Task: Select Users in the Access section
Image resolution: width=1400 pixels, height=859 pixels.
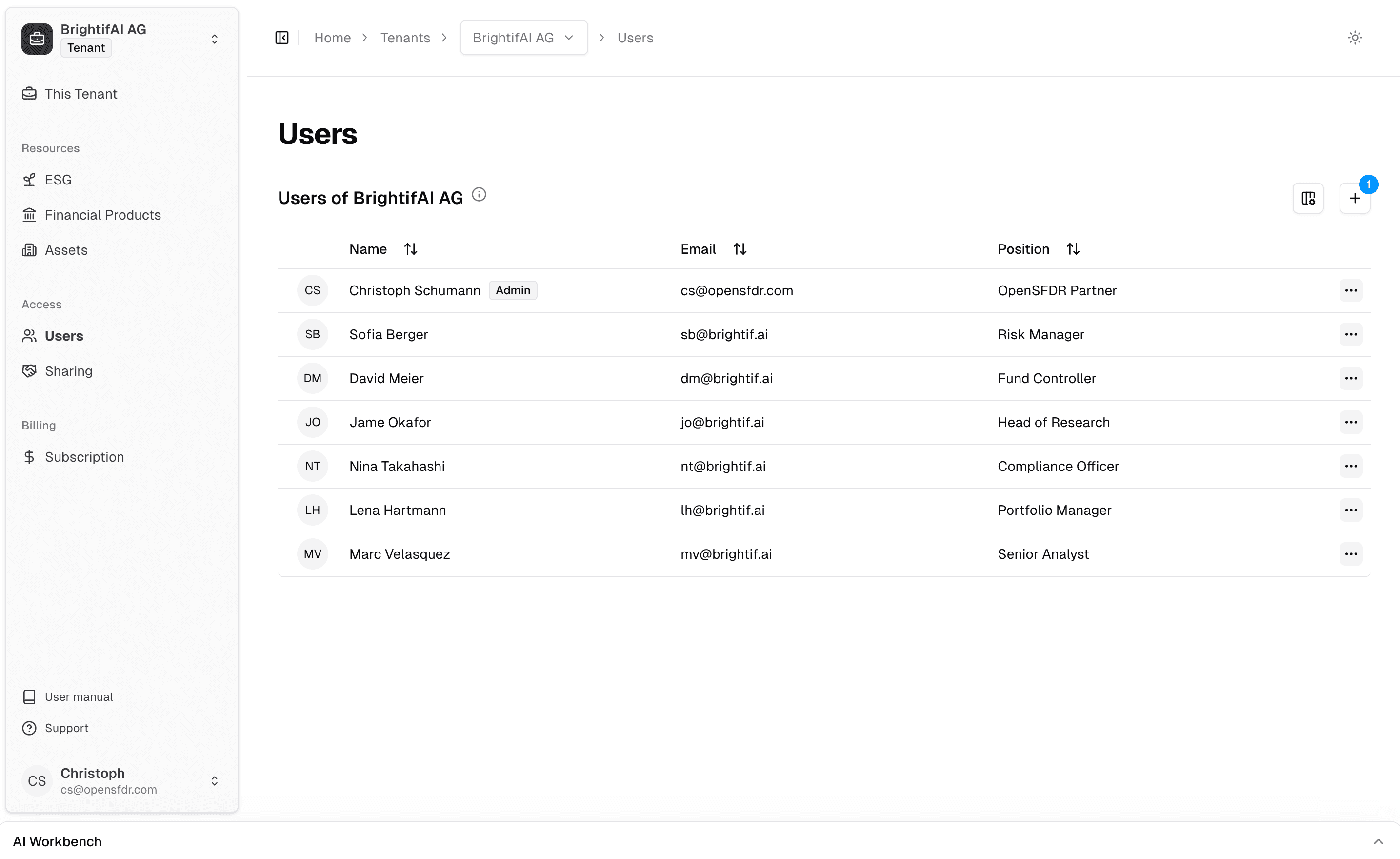Action: tap(64, 335)
